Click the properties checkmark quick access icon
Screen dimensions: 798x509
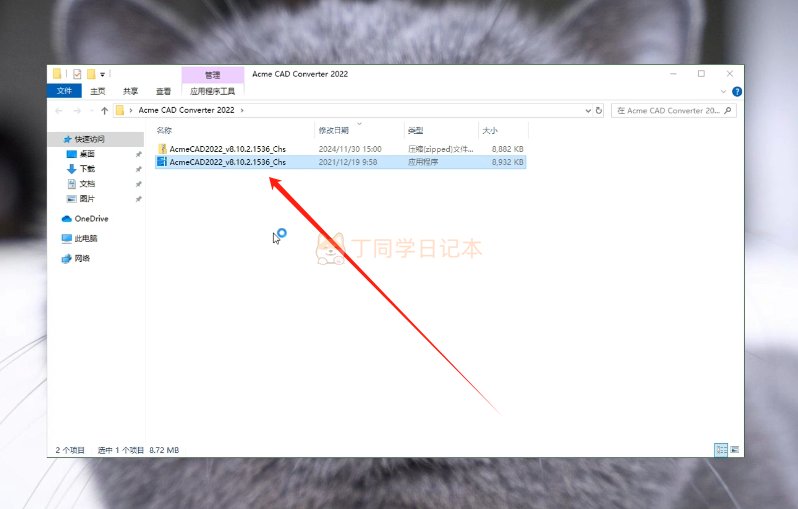click(77, 74)
